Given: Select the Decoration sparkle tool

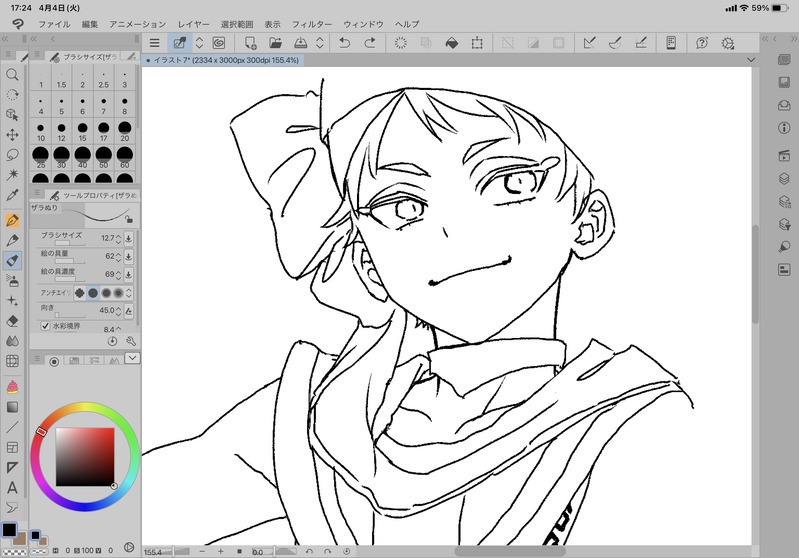Looking at the screenshot, I should point(12,301).
